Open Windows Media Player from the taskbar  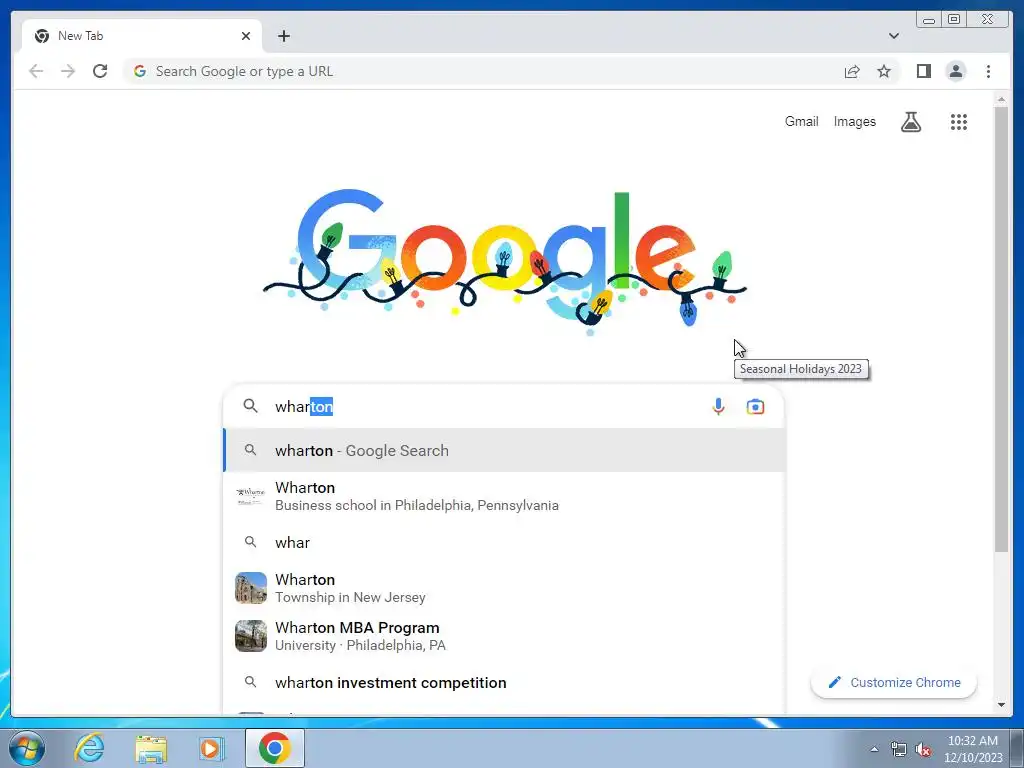(211, 748)
